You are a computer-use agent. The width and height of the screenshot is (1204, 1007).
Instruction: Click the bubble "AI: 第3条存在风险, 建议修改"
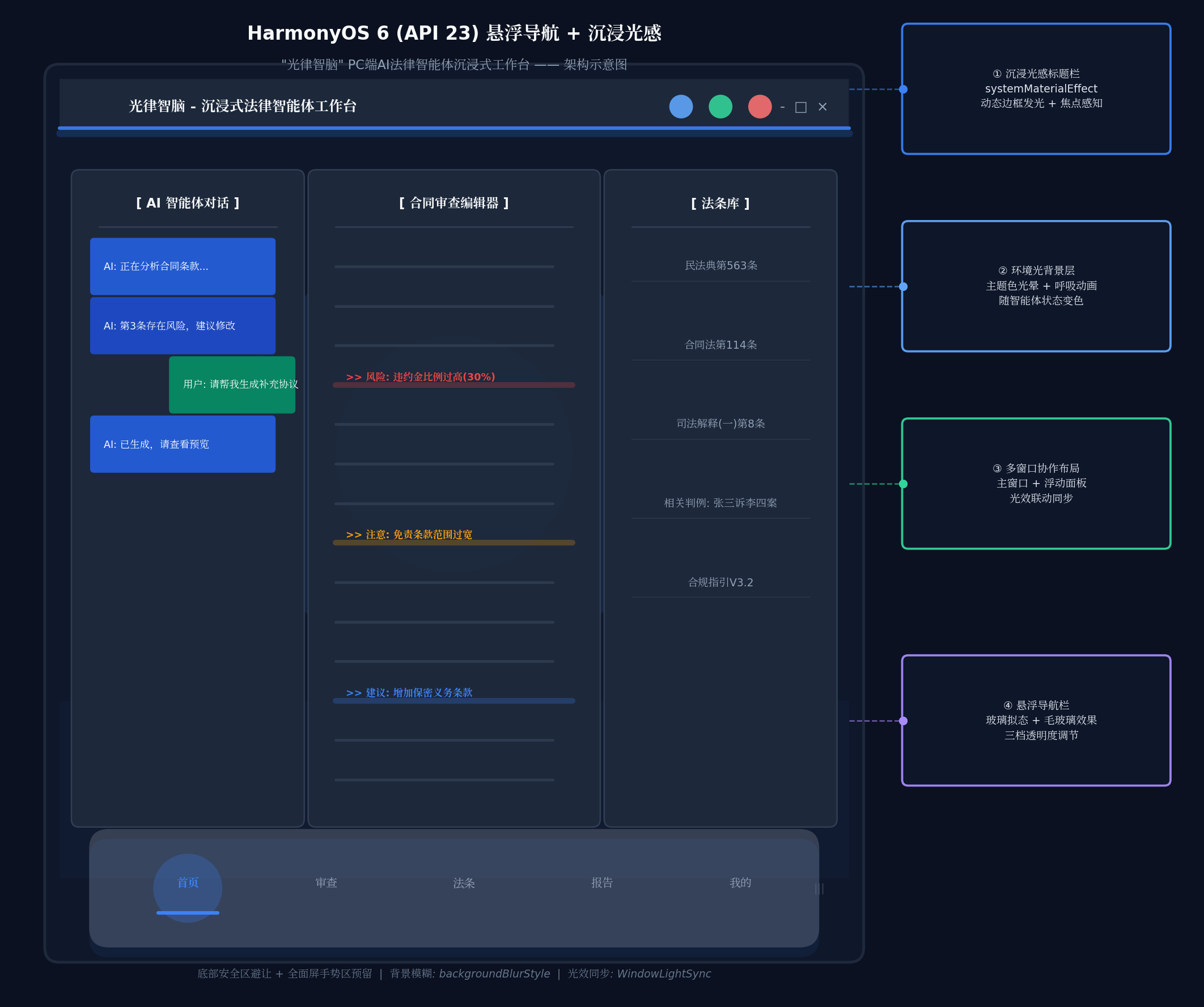point(183,325)
